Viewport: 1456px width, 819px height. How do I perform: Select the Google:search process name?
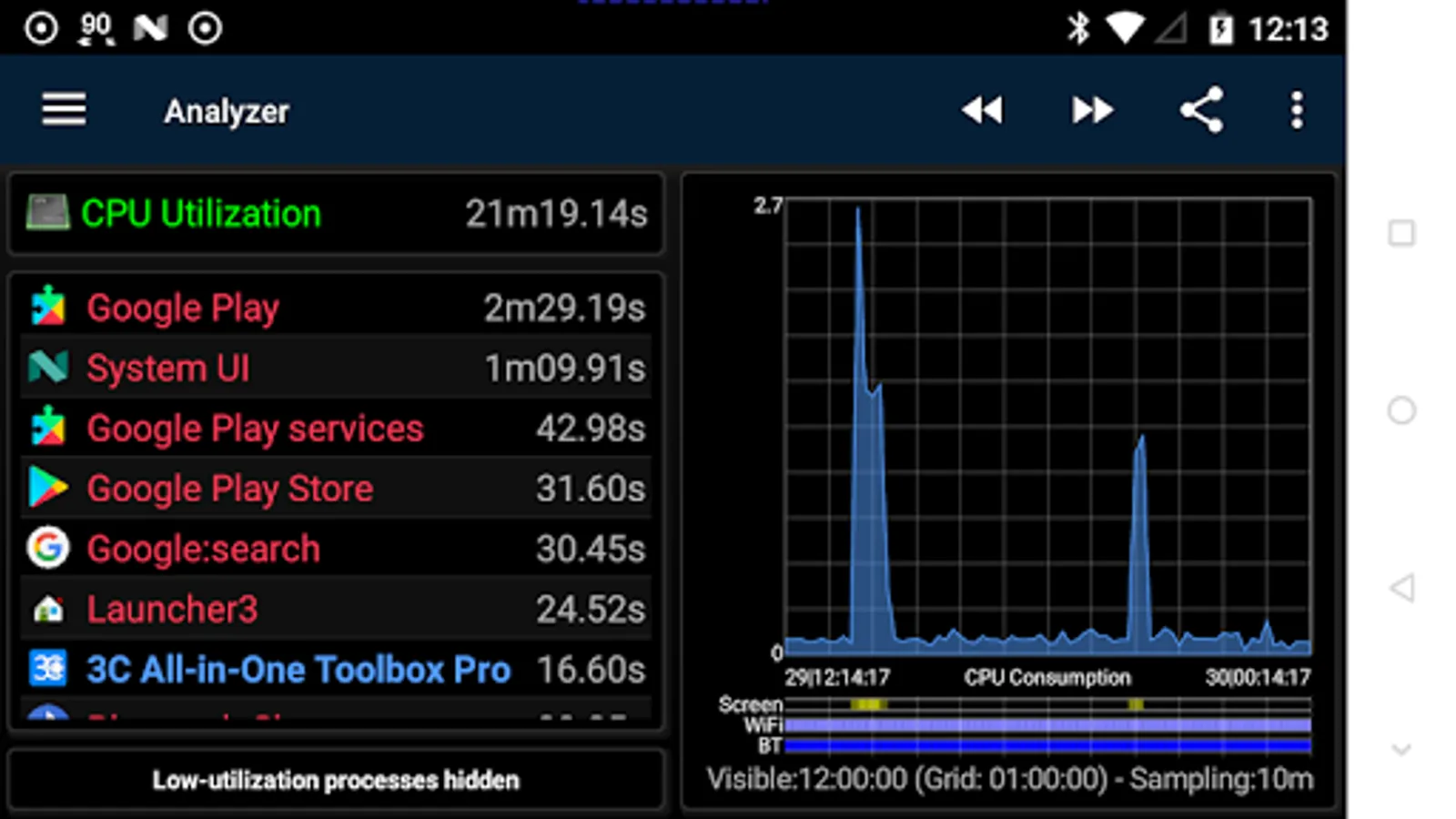point(203,549)
